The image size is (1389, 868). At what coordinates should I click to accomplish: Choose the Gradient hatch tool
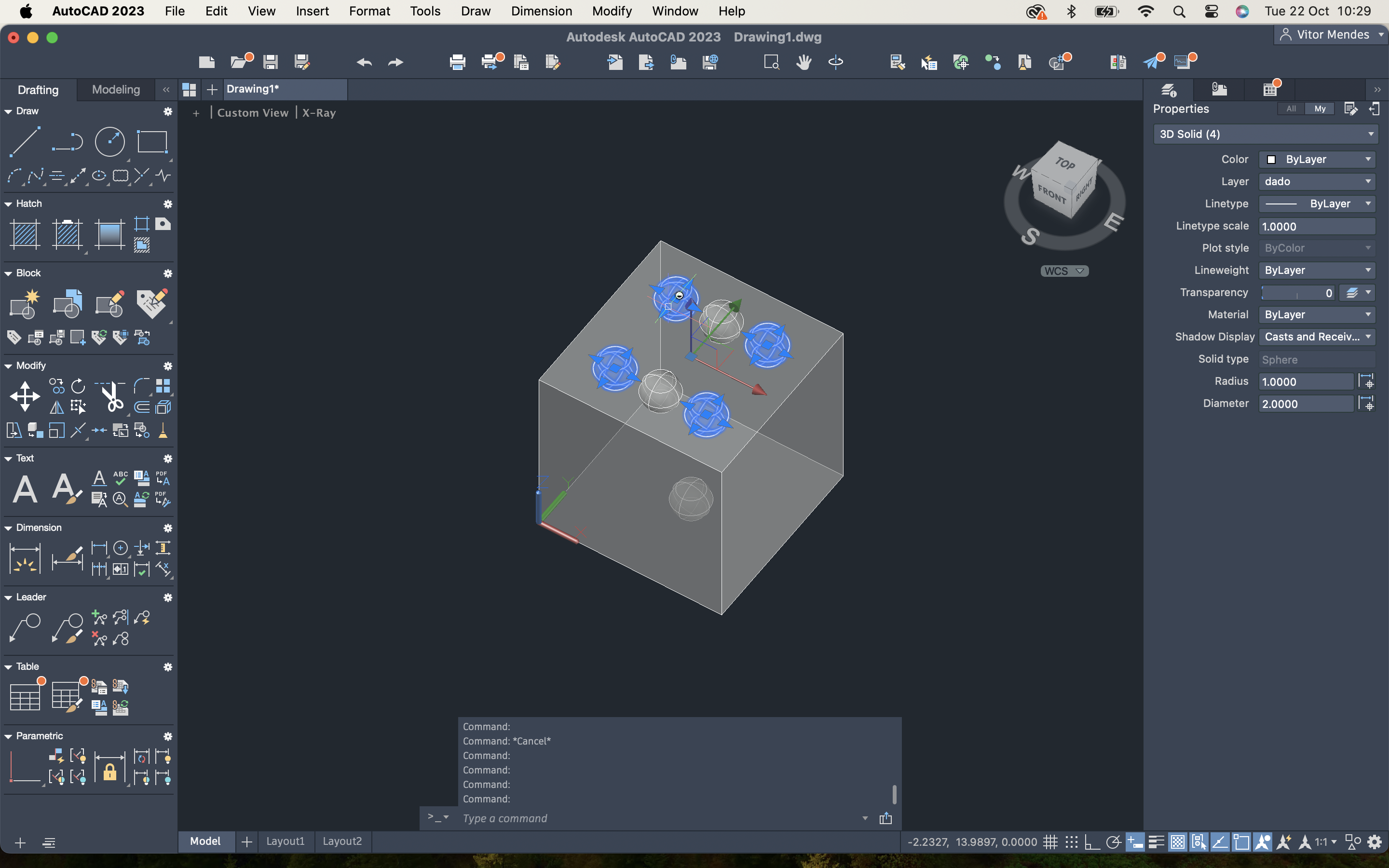[x=109, y=234]
